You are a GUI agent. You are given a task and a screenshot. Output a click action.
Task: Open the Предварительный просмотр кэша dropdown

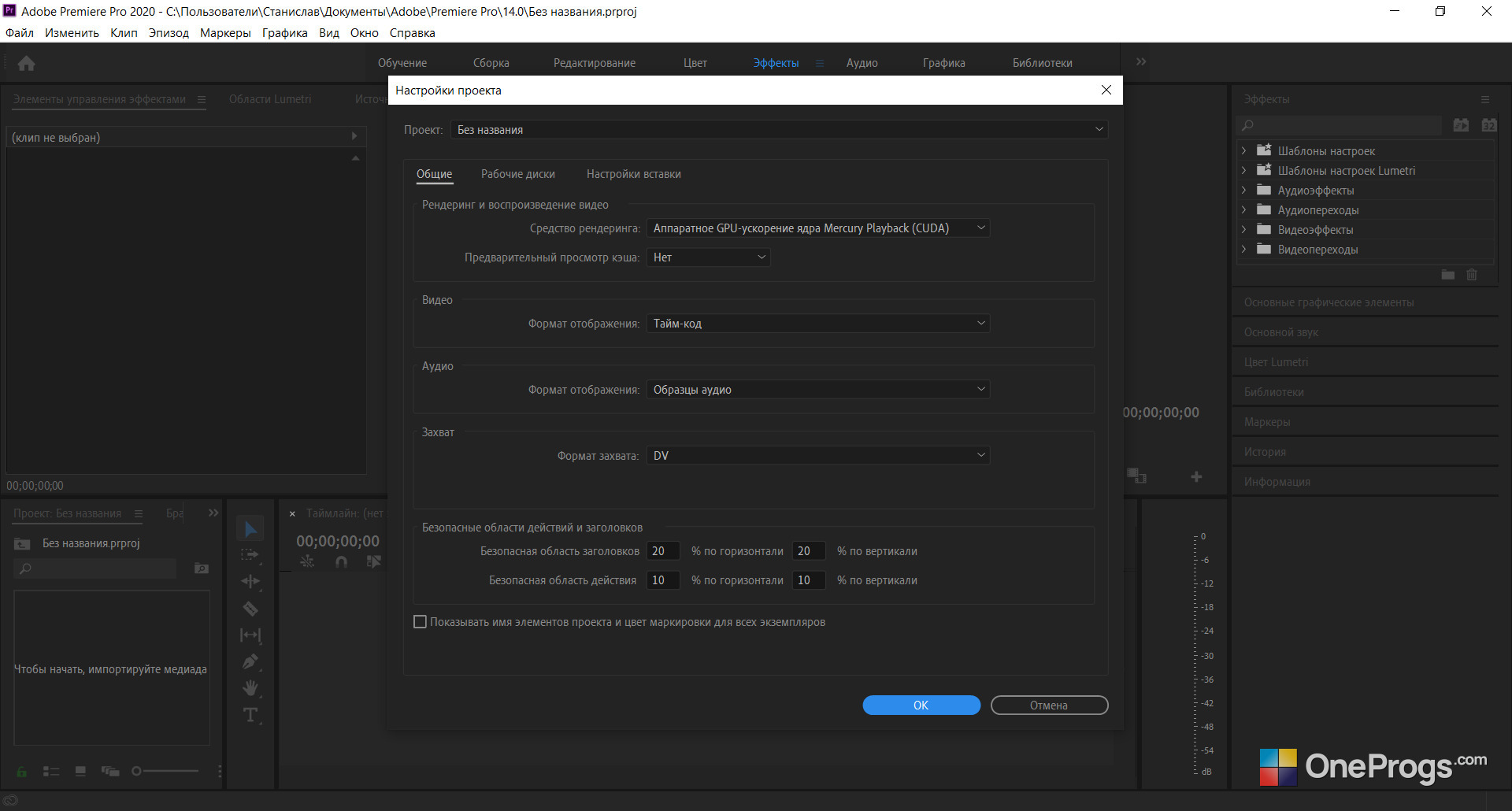pyautogui.click(x=708, y=257)
